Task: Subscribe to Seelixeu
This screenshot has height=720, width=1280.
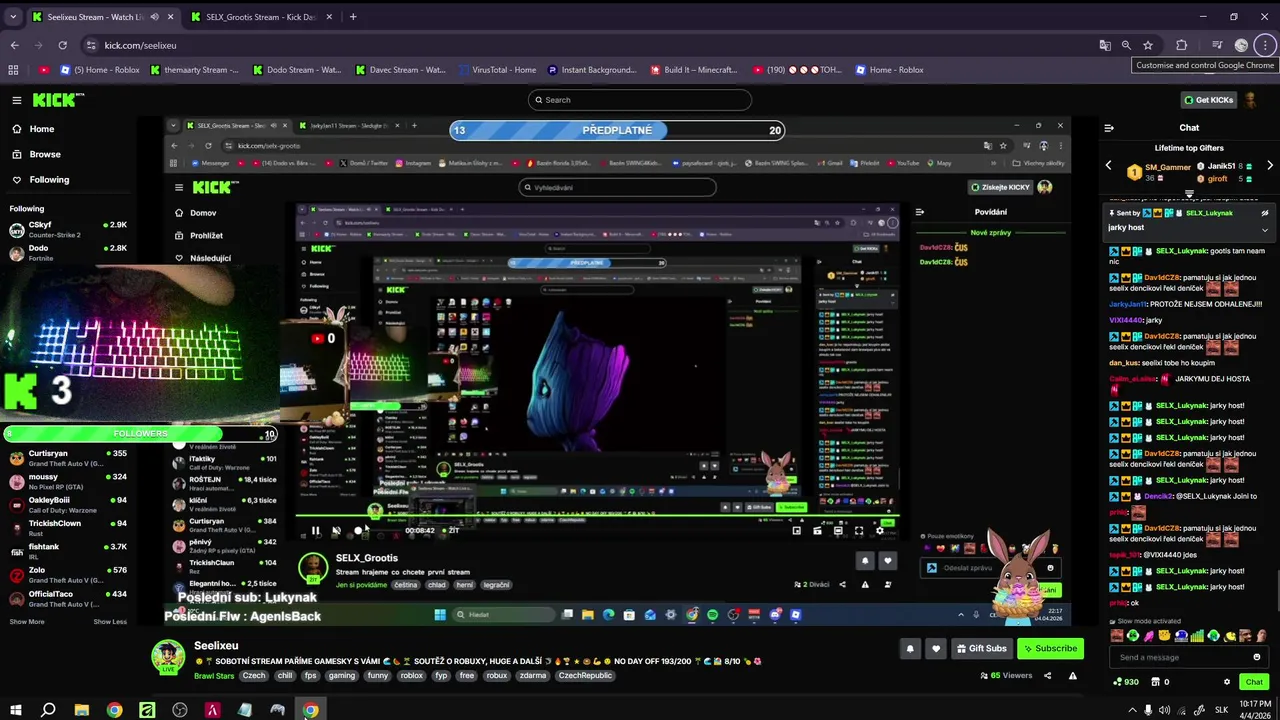Action: (x=1050, y=649)
